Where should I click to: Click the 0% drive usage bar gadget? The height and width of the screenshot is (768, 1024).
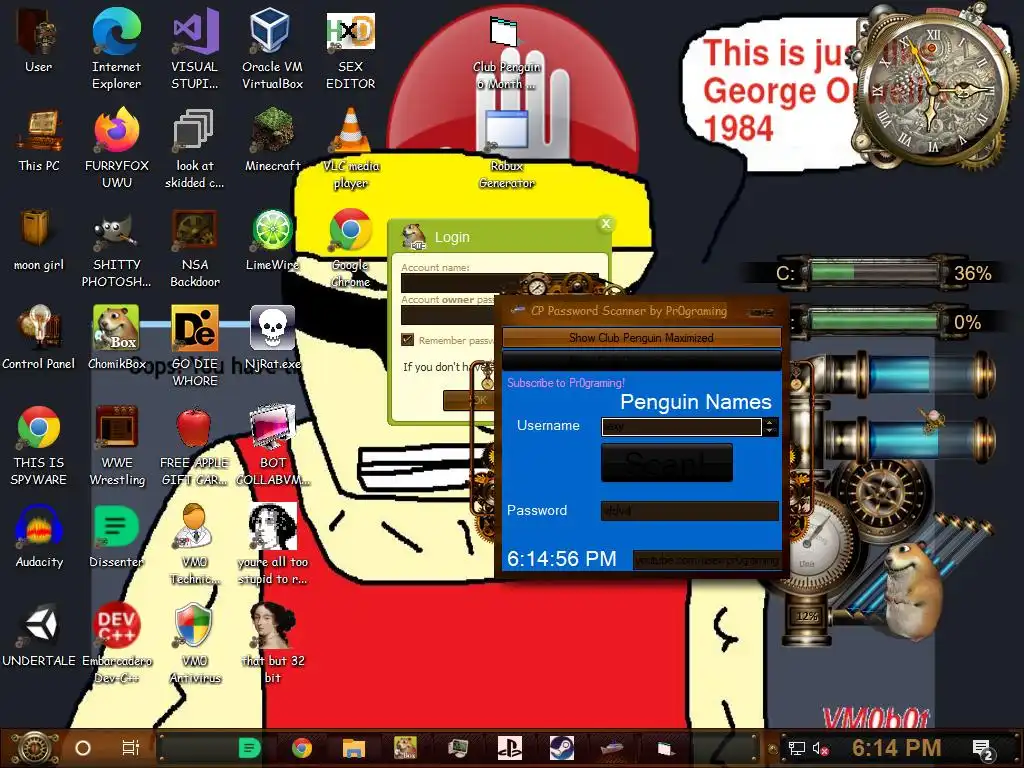click(873, 321)
